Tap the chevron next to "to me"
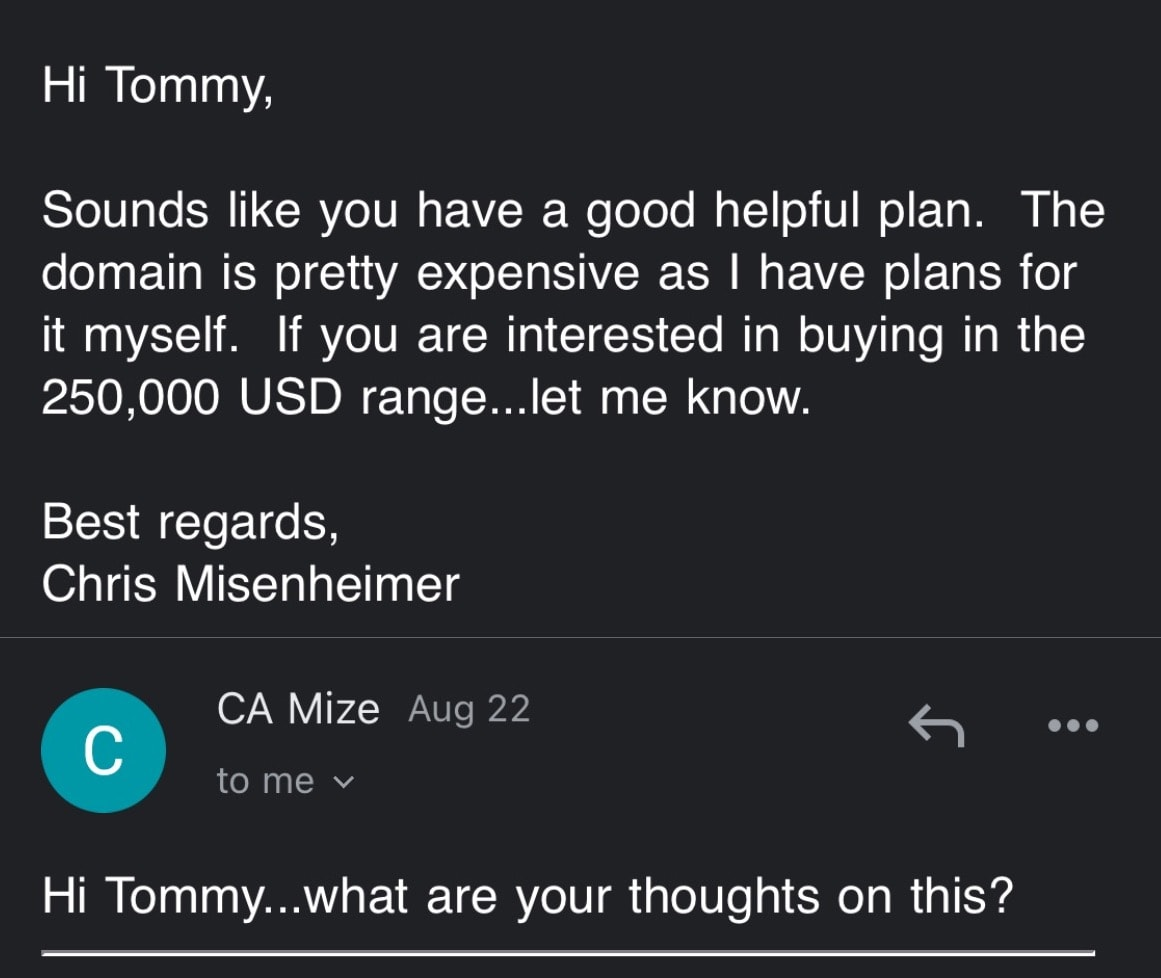Screen dimensions: 1161x978 pos(344,782)
